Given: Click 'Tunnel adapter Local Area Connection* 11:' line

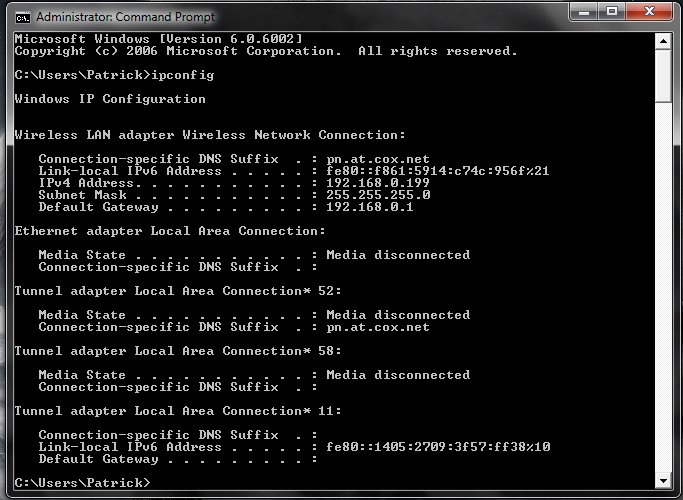Looking at the screenshot, I should click(178, 411).
